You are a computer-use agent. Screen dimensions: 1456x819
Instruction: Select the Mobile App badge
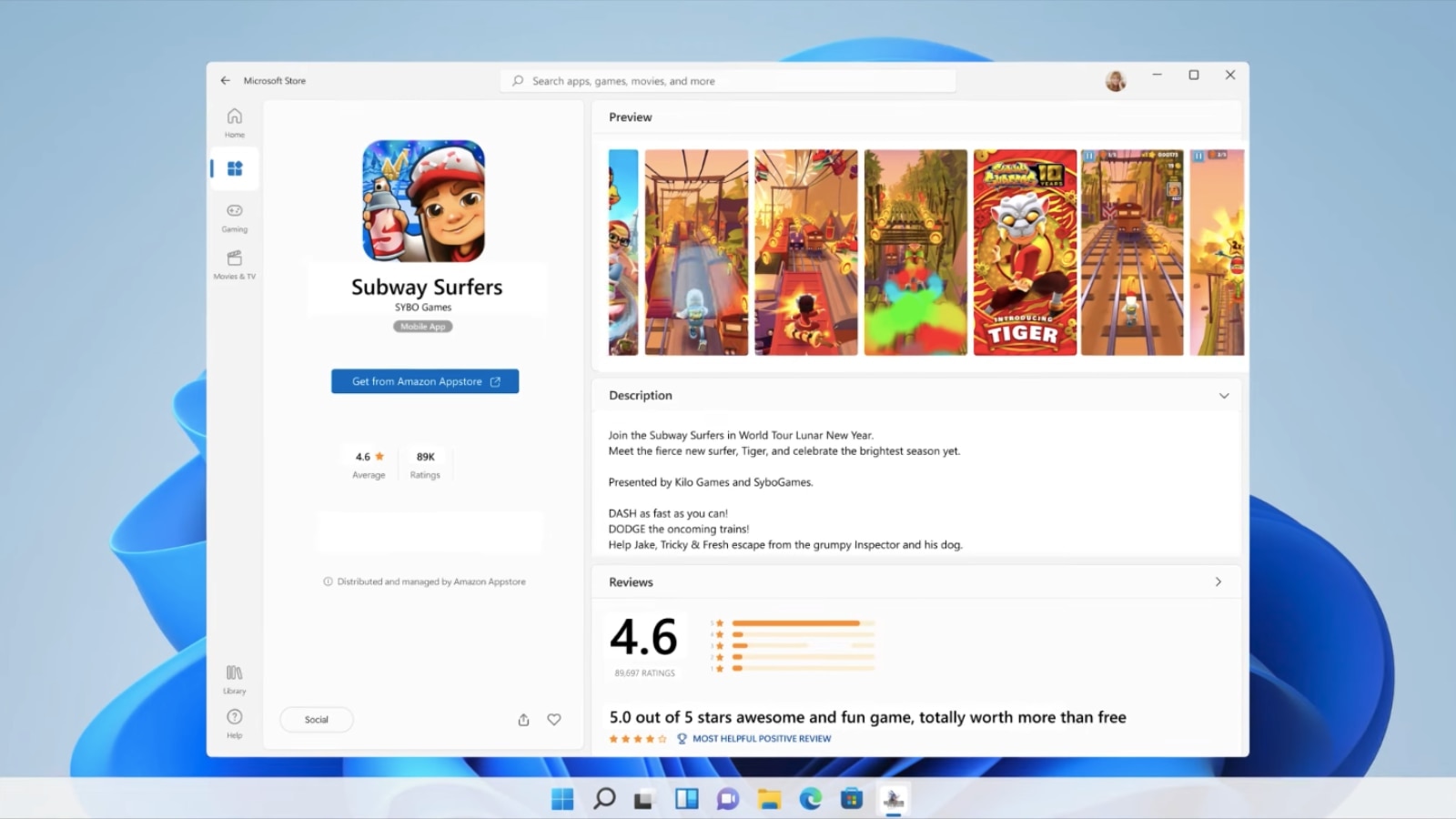422,326
